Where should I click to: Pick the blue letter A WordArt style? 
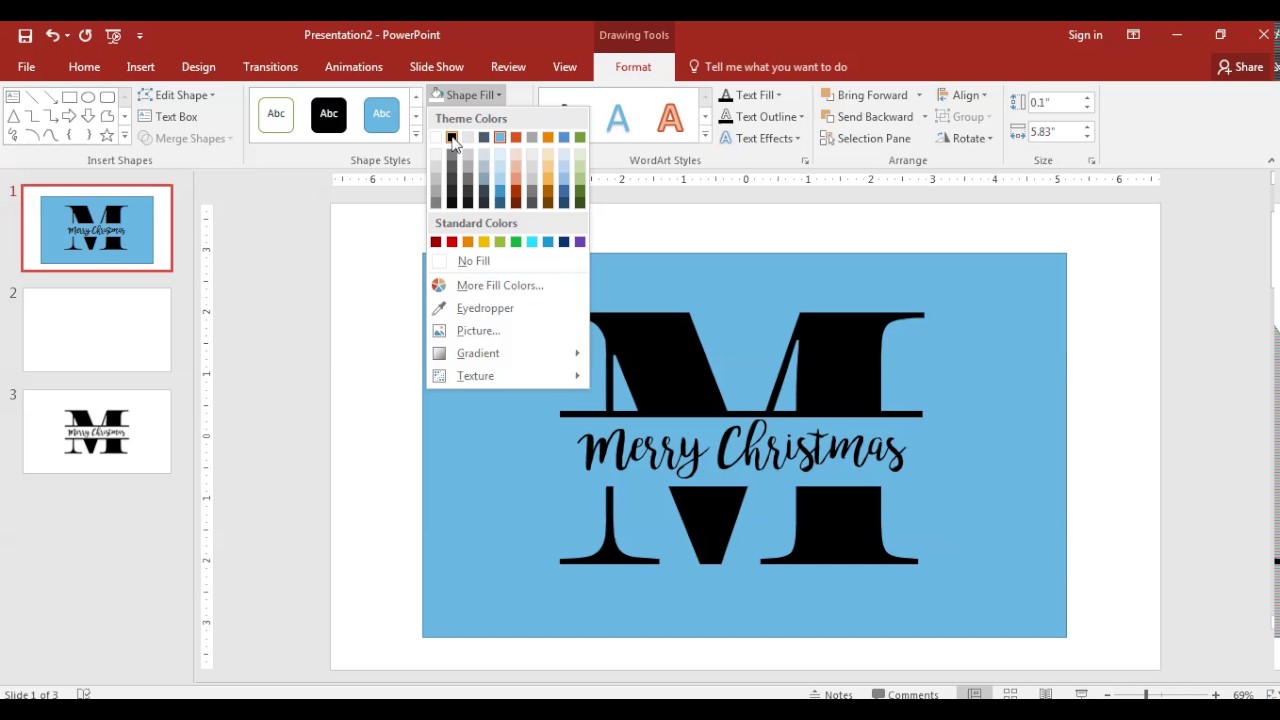click(x=618, y=117)
